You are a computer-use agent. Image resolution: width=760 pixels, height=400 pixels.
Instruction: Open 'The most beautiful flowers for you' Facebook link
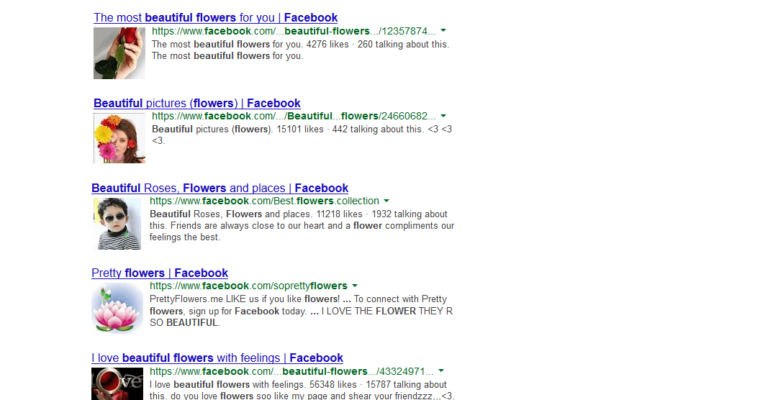tap(215, 18)
